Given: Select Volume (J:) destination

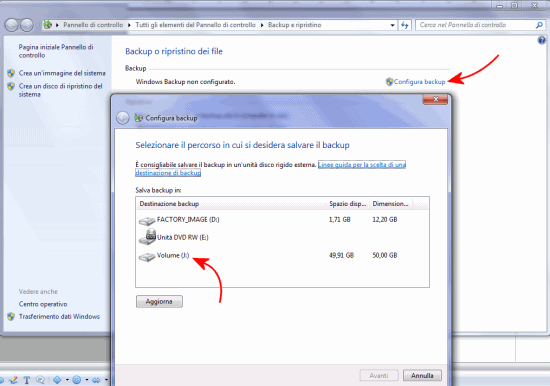Looking at the screenshot, I should point(282,255).
